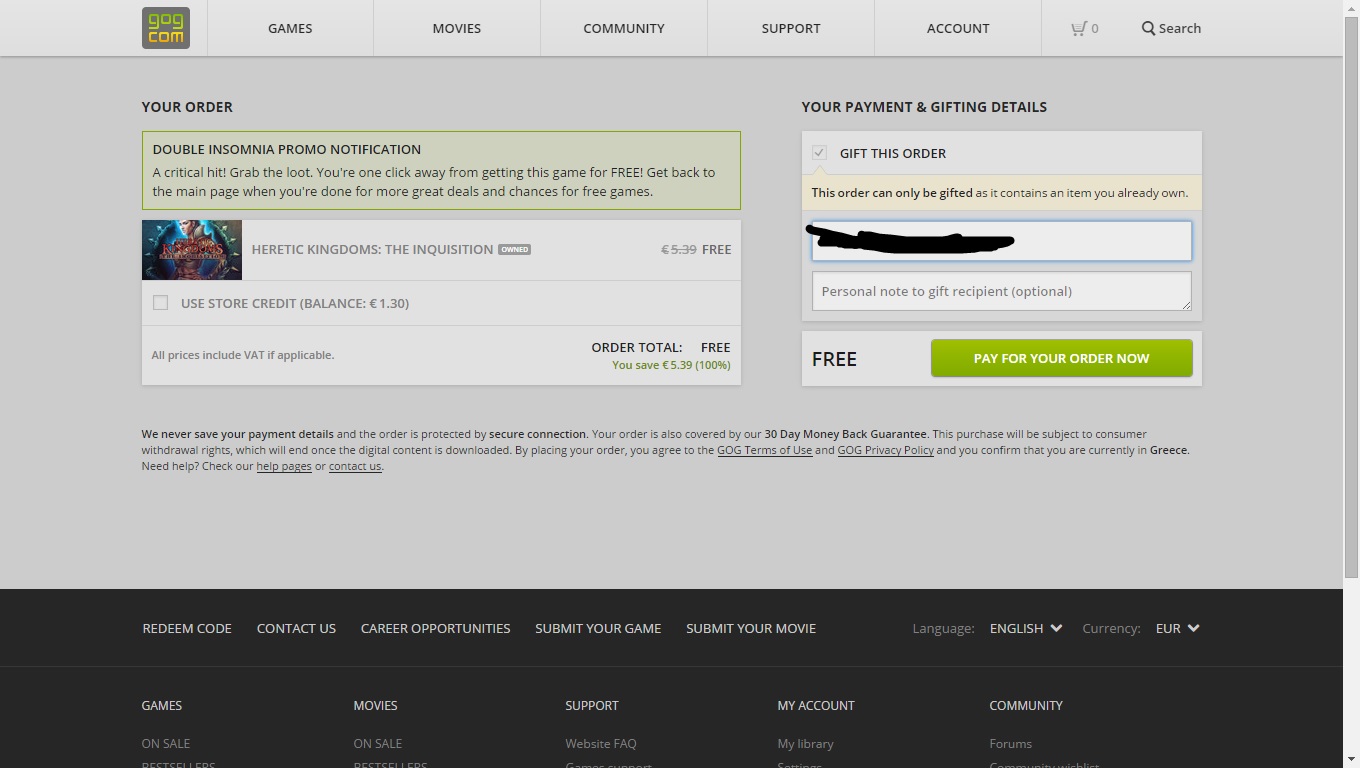Open SUBMIT YOUR MOVIE footer link
The width and height of the screenshot is (1360, 768).
tap(751, 628)
